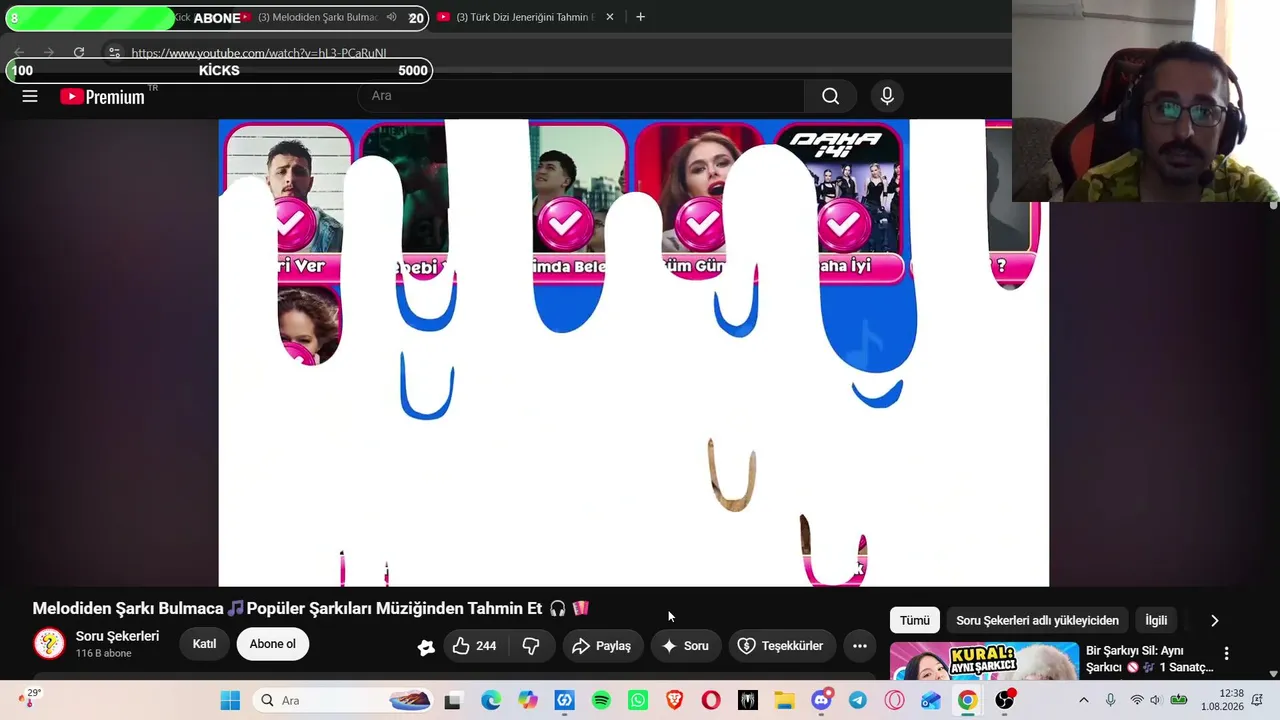Open the weather widget showing 29°
Image resolution: width=1280 pixels, height=720 pixels.
(30, 698)
